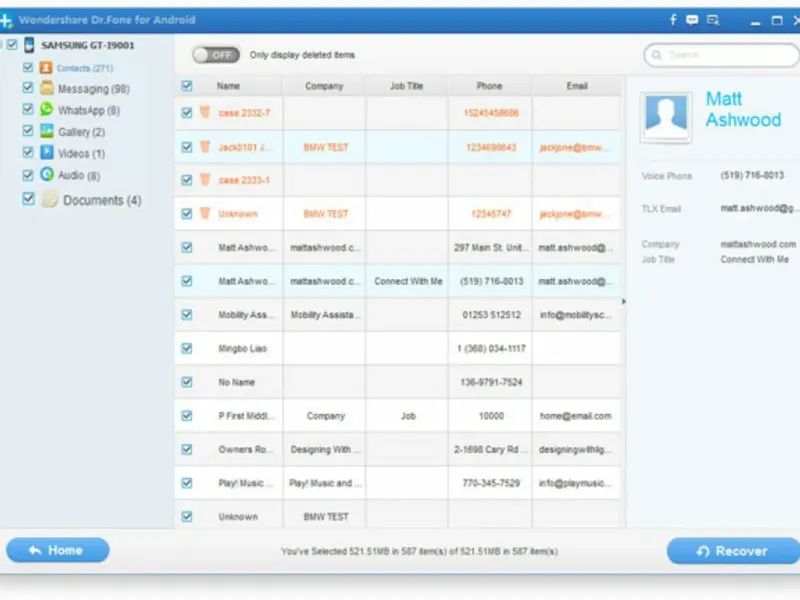The height and width of the screenshot is (600, 800).
Task: Select the P First Middl contact name
Action: click(246, 416)
